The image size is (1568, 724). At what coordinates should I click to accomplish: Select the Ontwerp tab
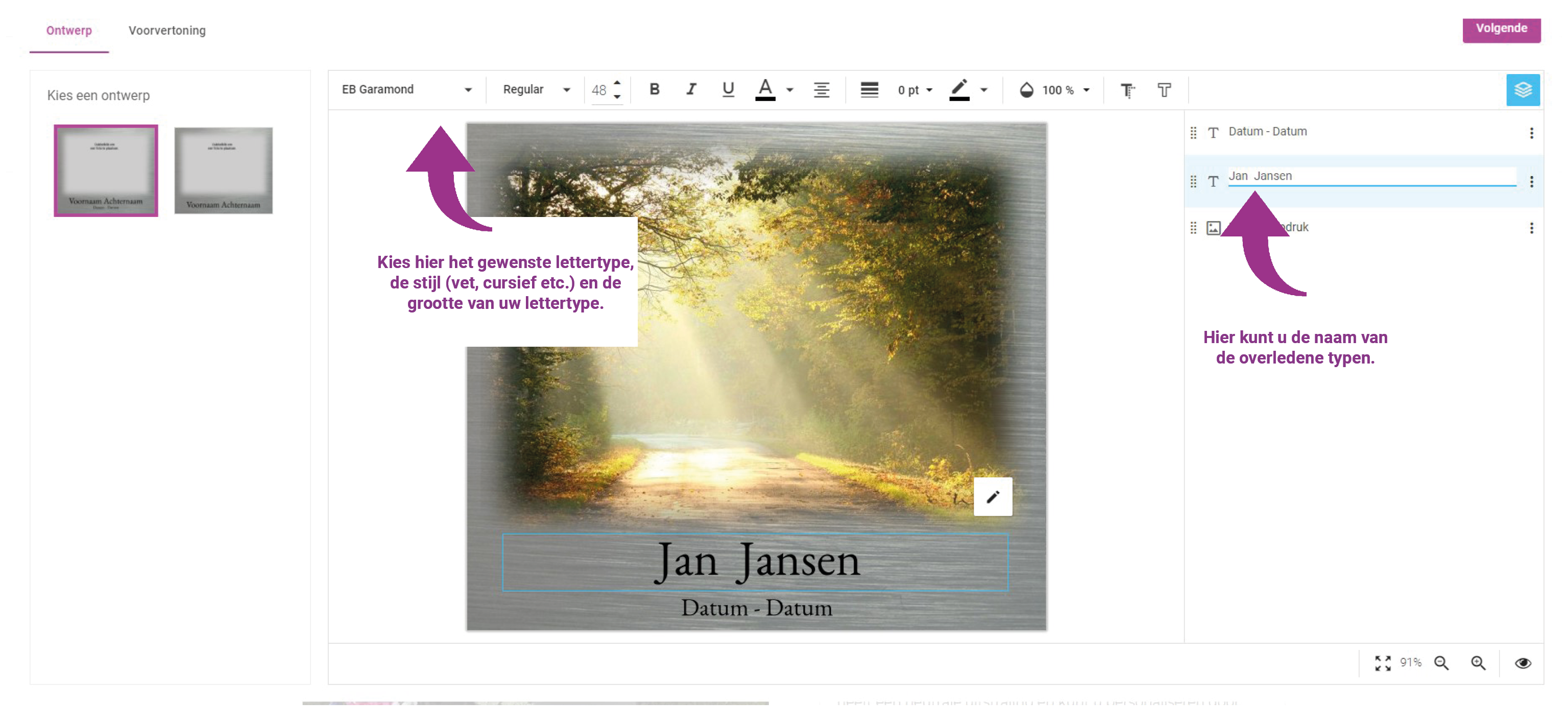click(69, 31)
